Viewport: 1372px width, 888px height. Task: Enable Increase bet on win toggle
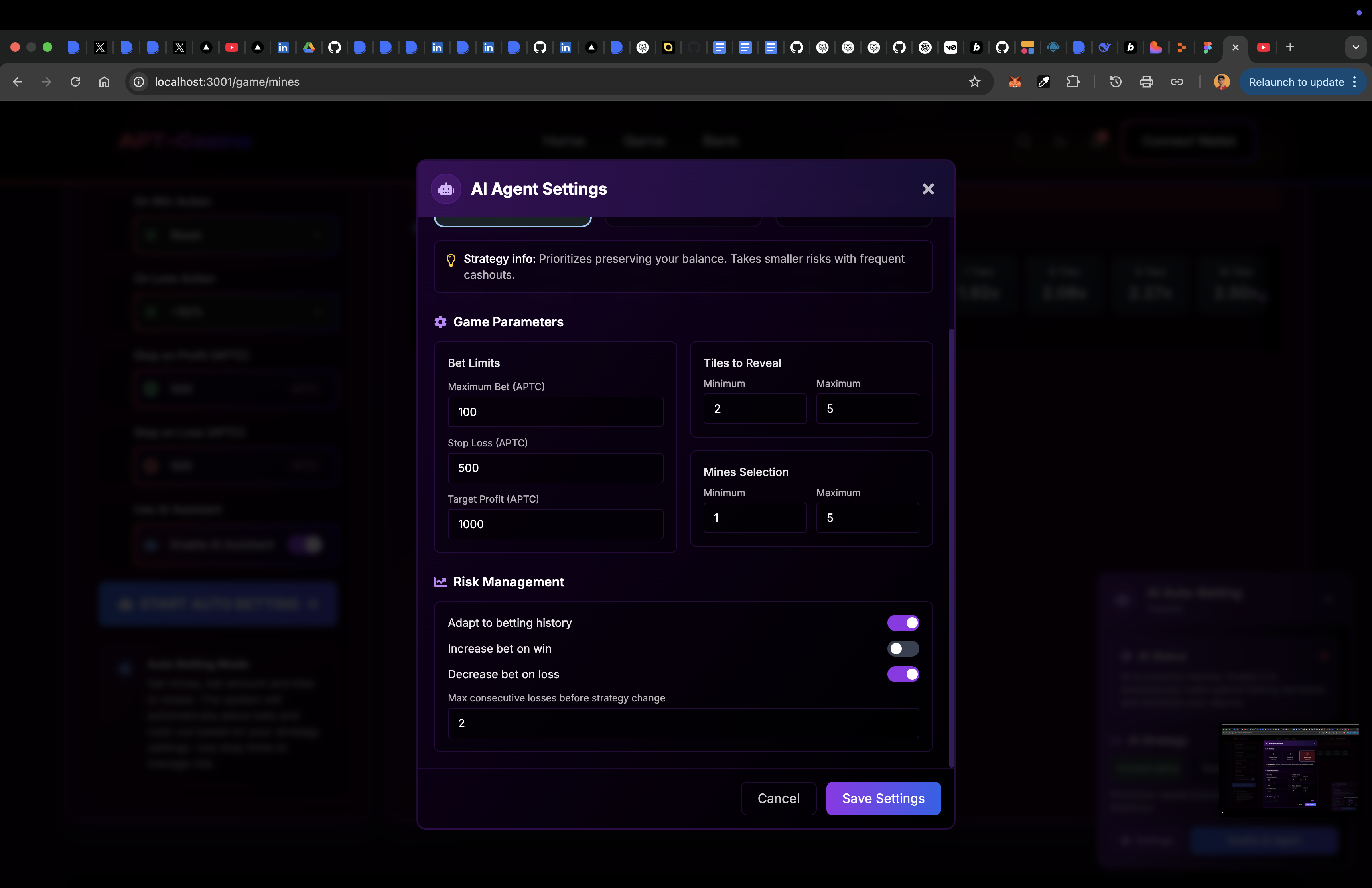click(x=903, y=648)
